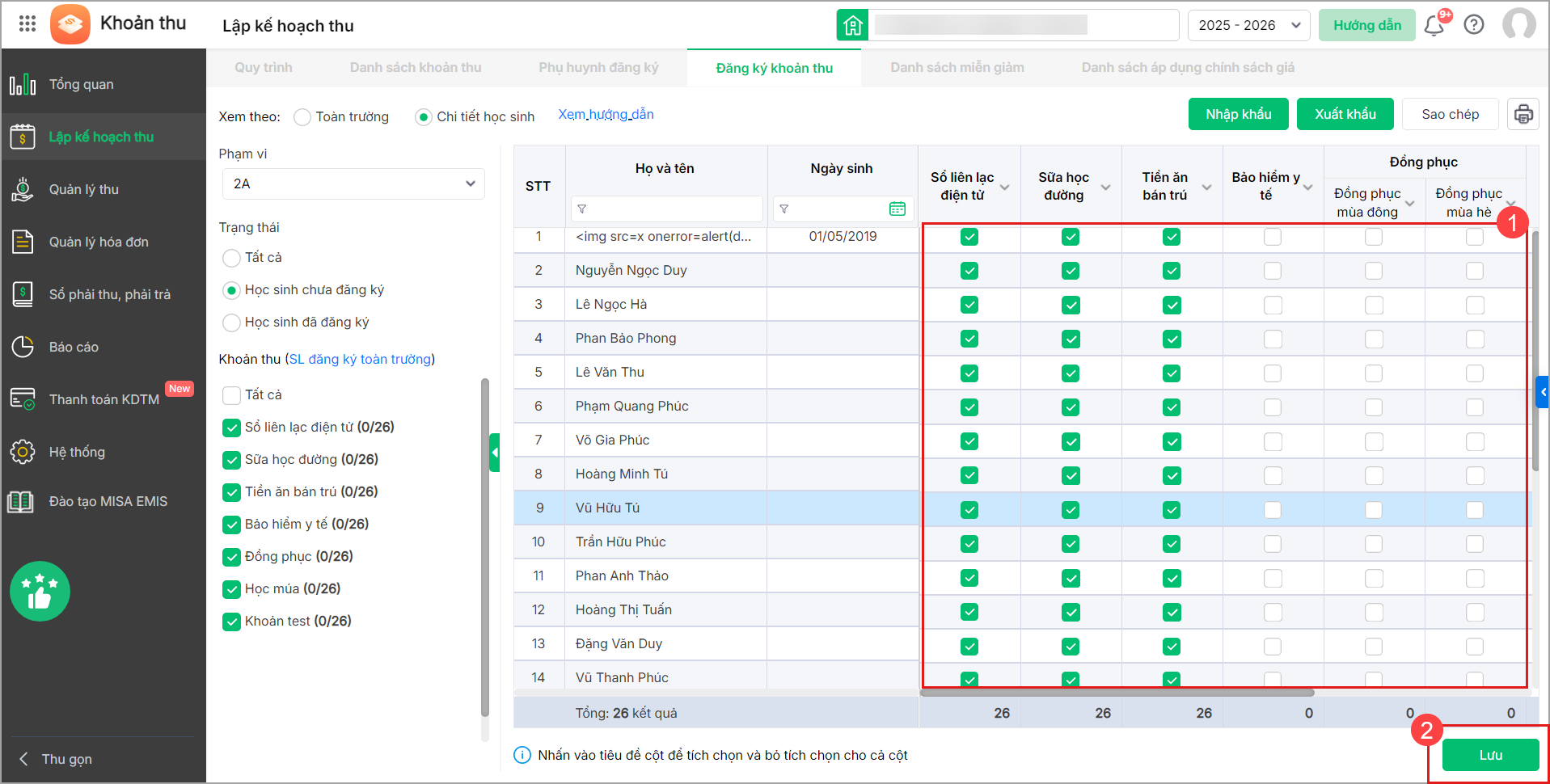The image size is (1550, 784).
Task: Open the Xem hướng dẫn link
Action: tap(606, 115)
